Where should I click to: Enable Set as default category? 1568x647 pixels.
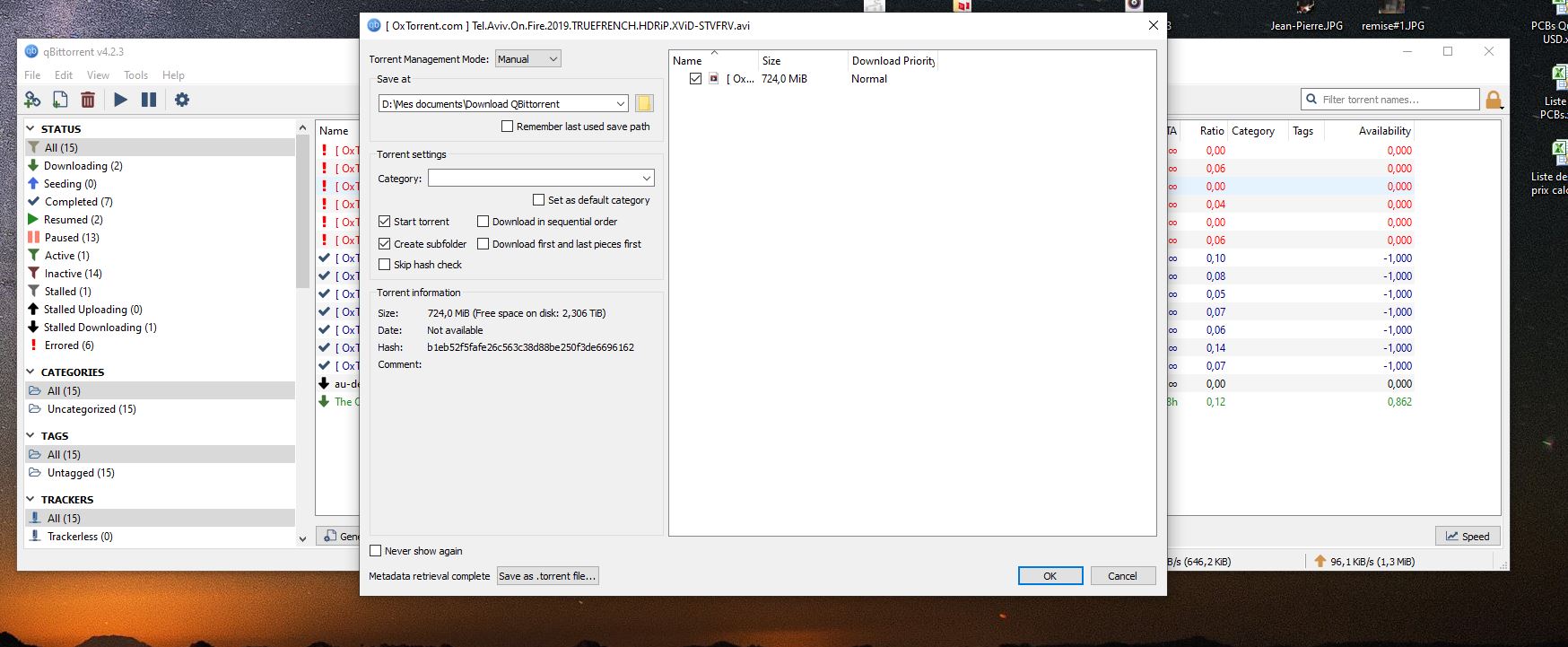point(539,200)
